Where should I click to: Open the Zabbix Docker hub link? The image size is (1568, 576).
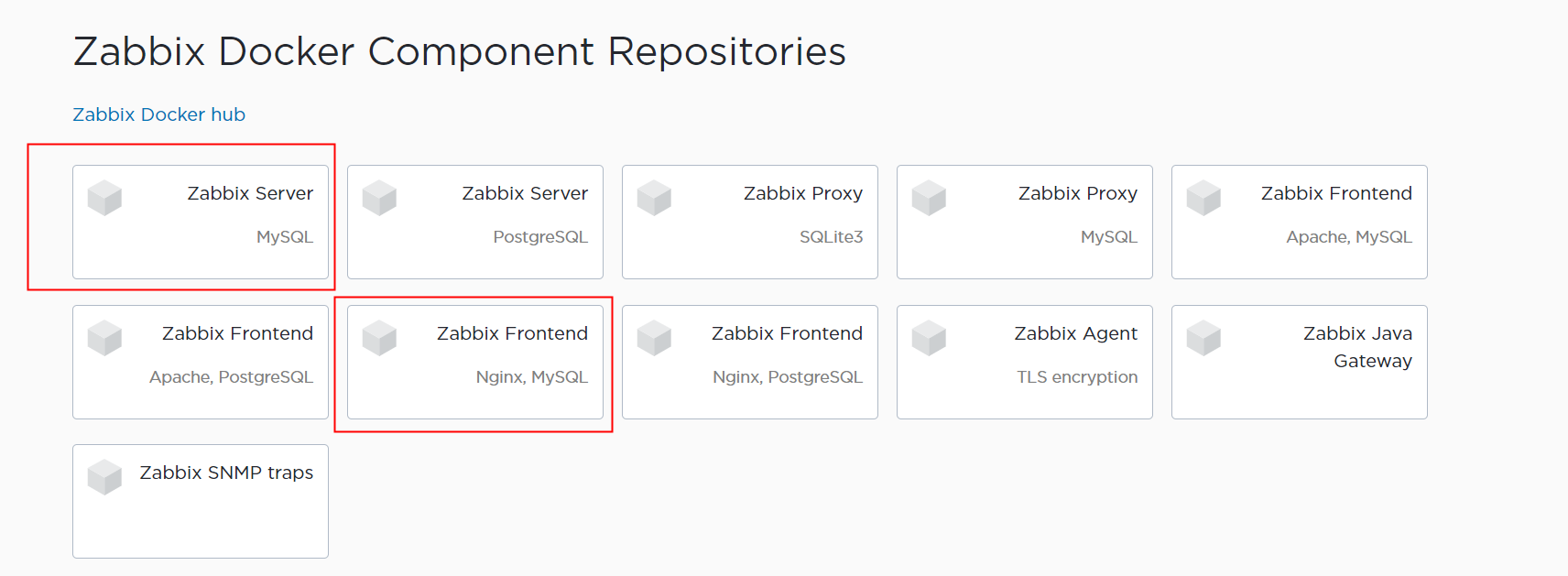coord(158,114)
